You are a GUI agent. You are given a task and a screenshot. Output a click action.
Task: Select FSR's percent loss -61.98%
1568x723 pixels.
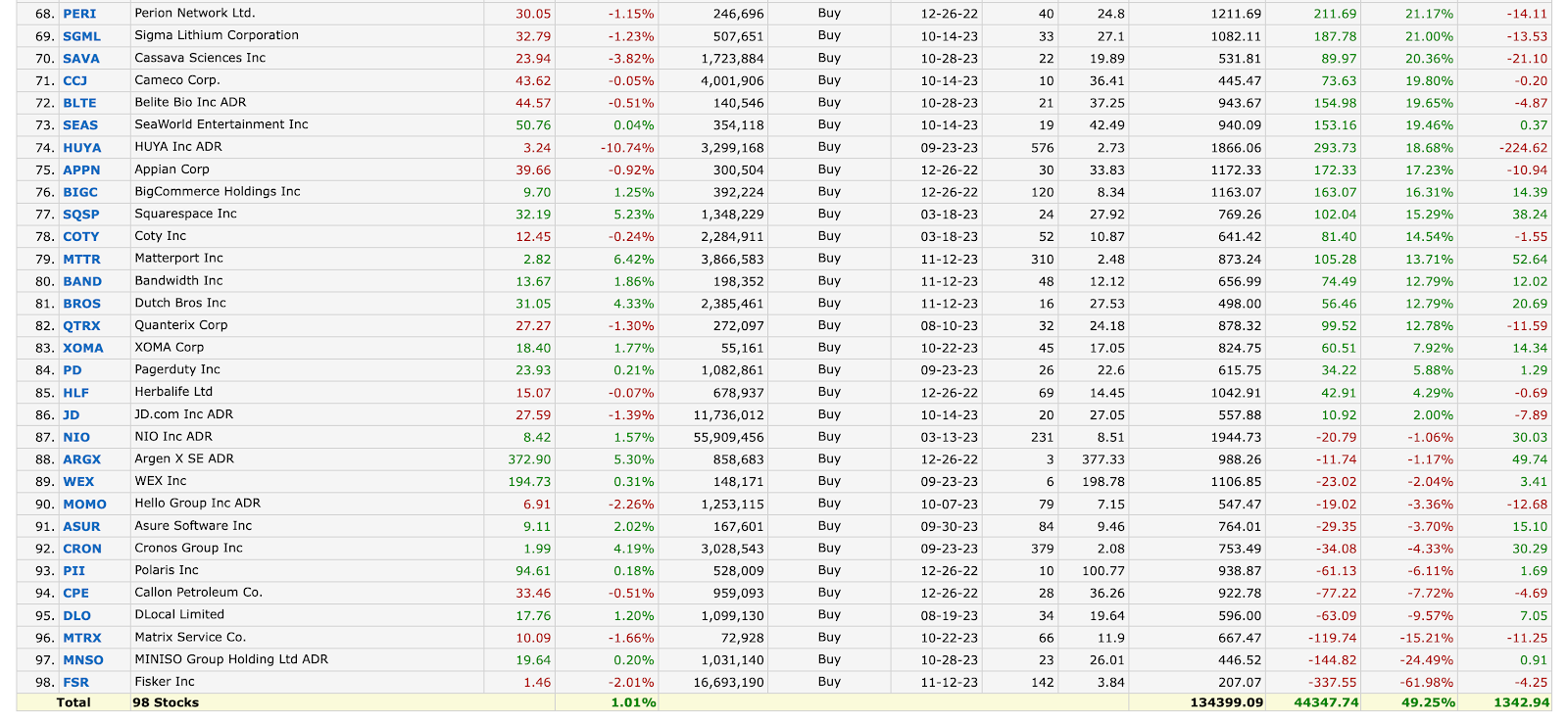[1426, 683]
